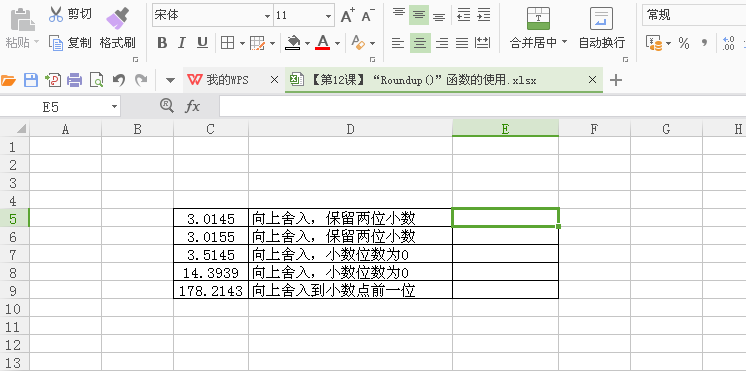Click the Undo arrow icon

[119, 80]
